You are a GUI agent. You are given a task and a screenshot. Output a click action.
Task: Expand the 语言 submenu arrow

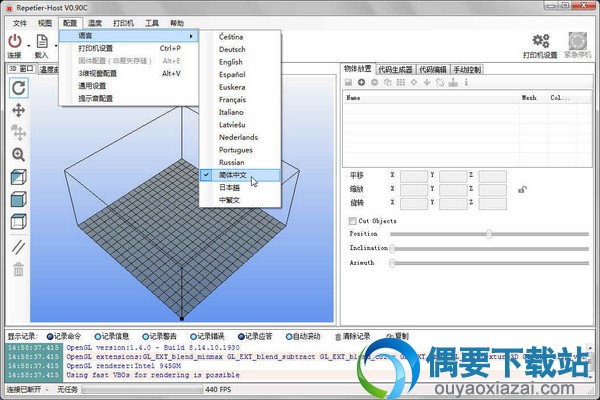tap(191, 36)
